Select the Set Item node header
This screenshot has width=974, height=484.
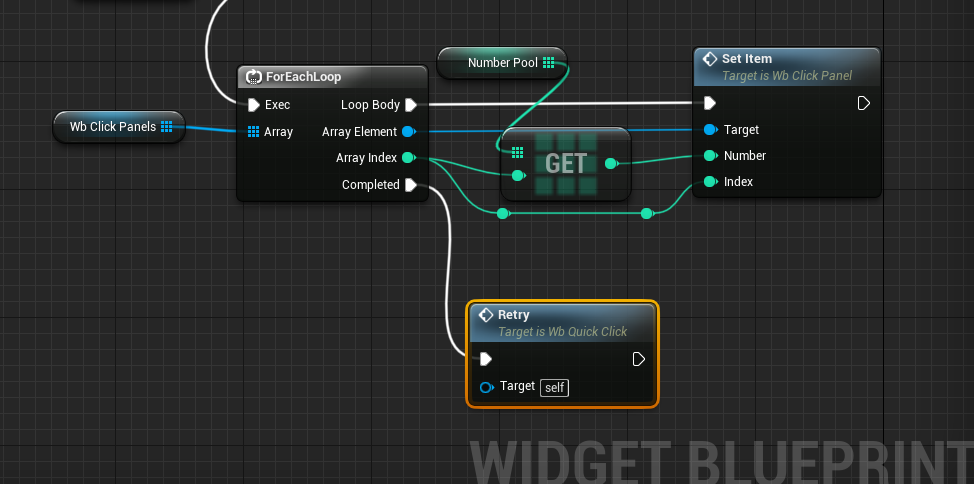point(786,67)
